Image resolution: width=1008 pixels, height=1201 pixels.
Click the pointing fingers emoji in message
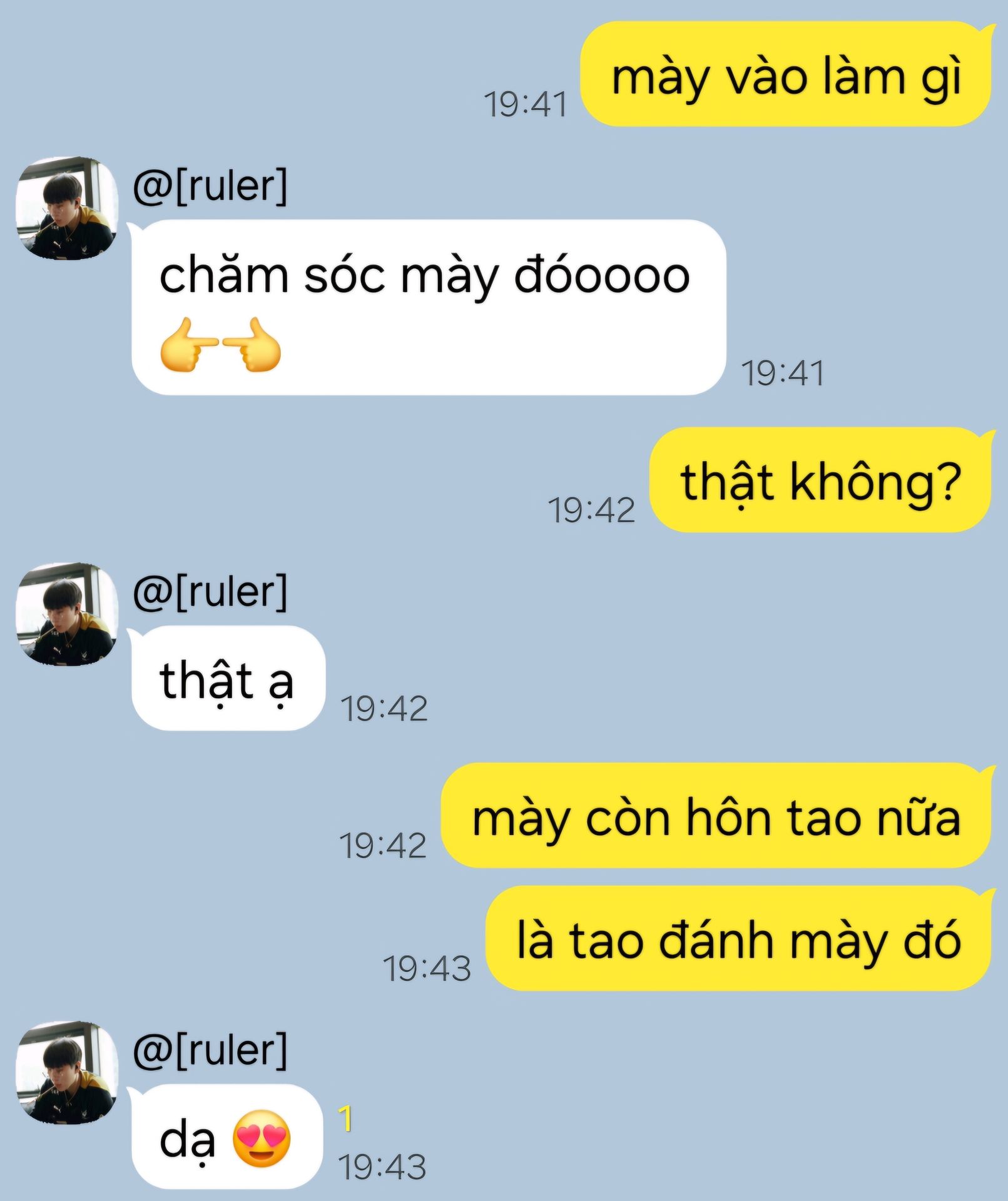click(220, 345)
